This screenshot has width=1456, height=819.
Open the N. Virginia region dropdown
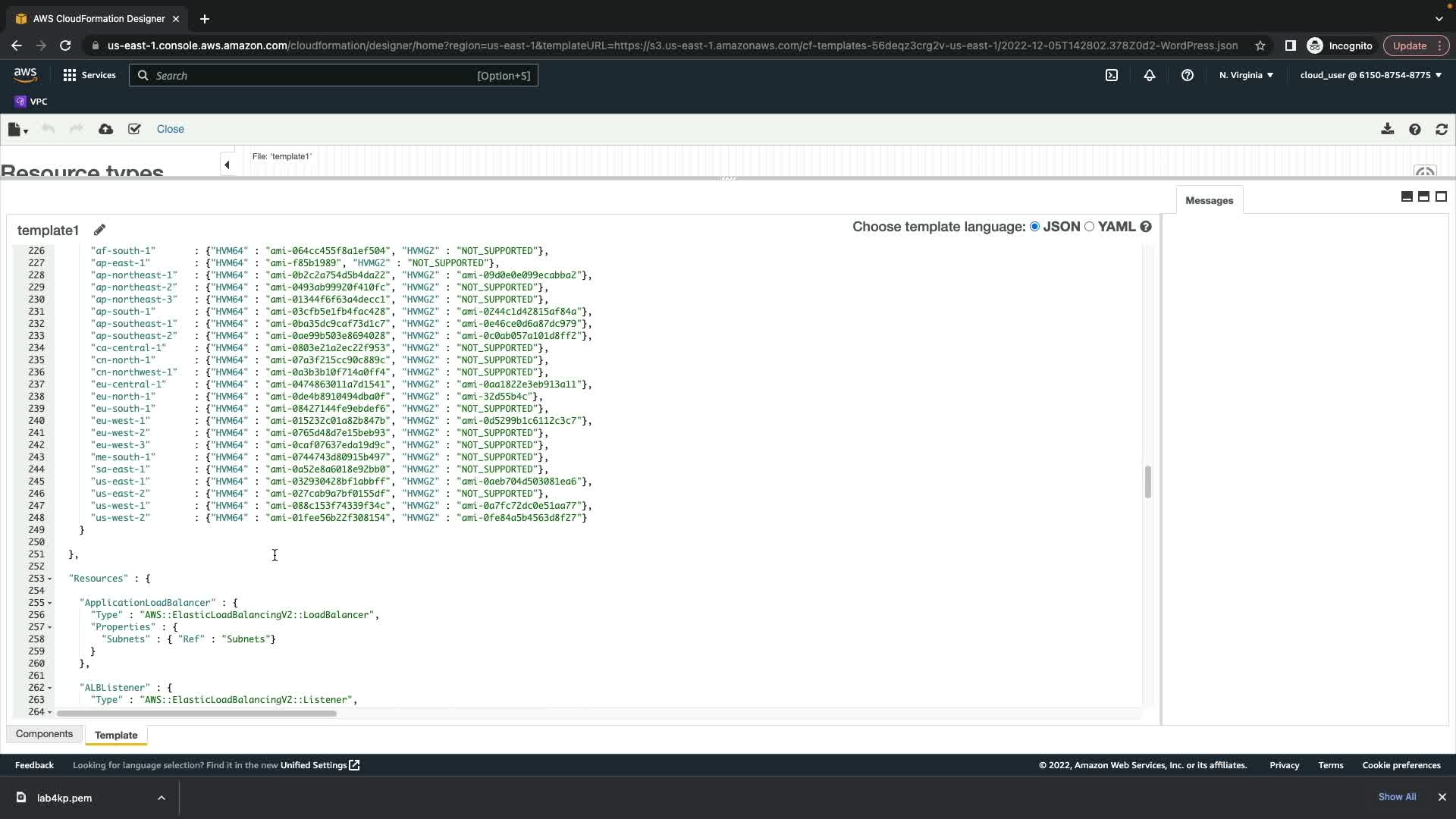coord(1246,75)
